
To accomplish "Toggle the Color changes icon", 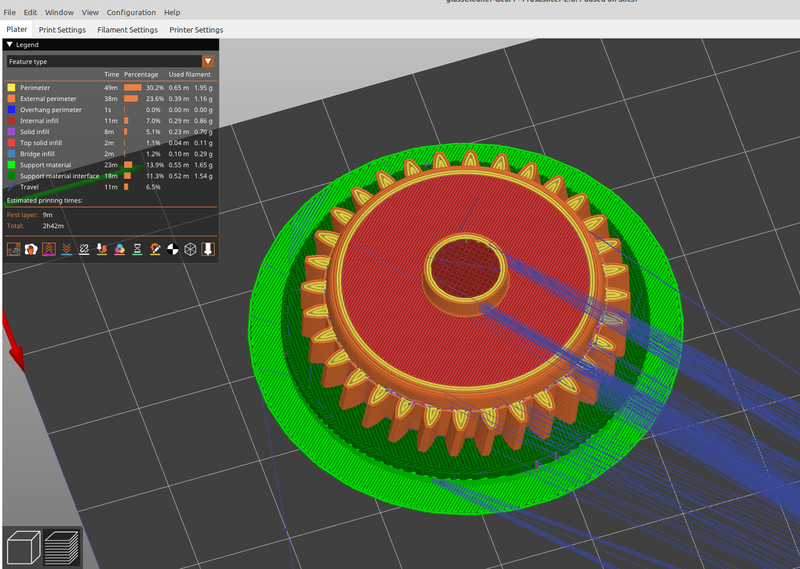I will point(119,248).
